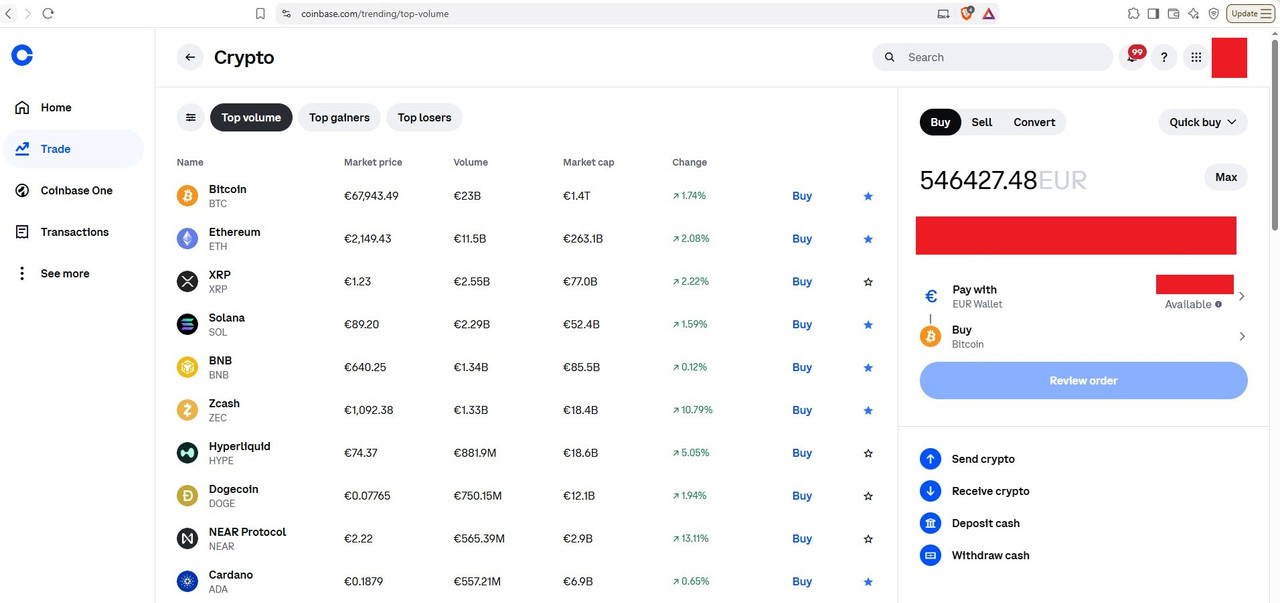1280x603 pixels.
Task: Open the Brave shields icon
Action: click(966, 13)
